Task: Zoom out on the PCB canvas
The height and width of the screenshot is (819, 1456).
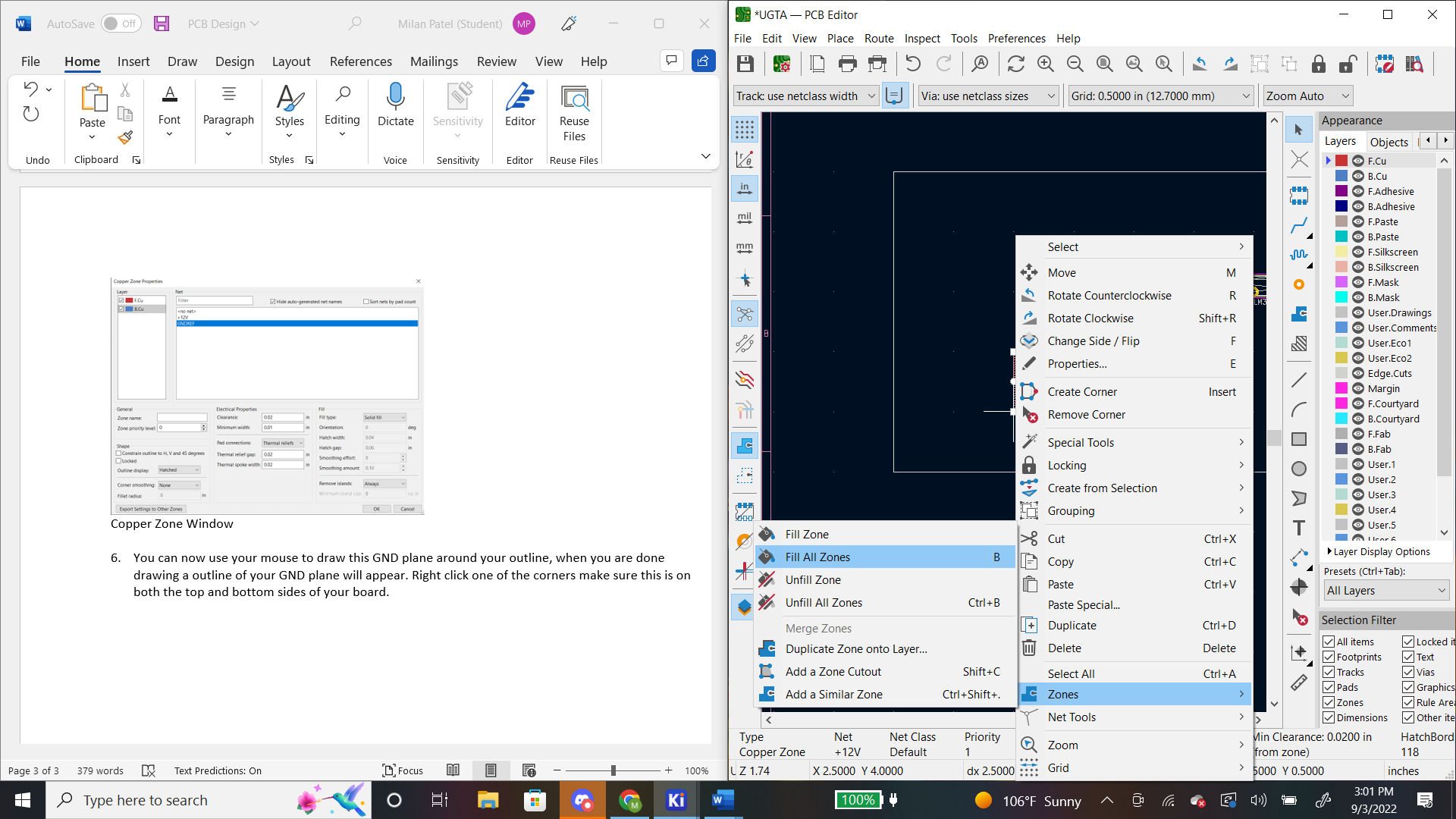Action: pyautogui.click(x=1075, y=64)
